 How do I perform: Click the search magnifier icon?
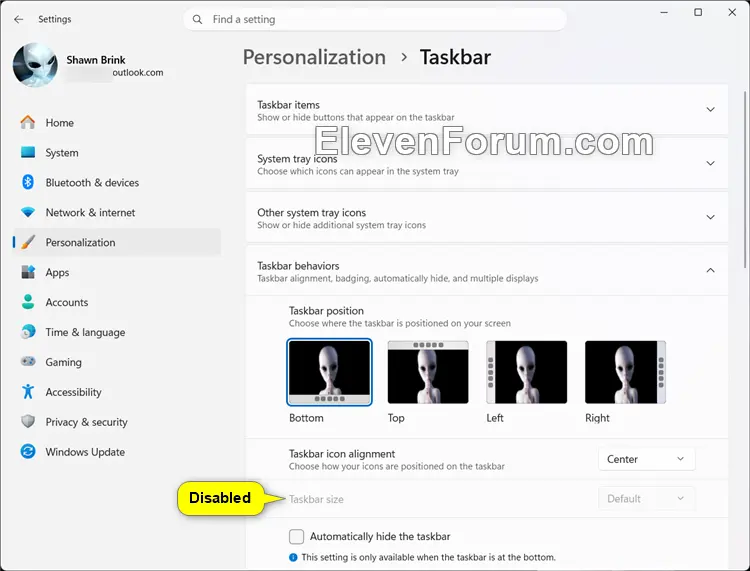(197, 20)
